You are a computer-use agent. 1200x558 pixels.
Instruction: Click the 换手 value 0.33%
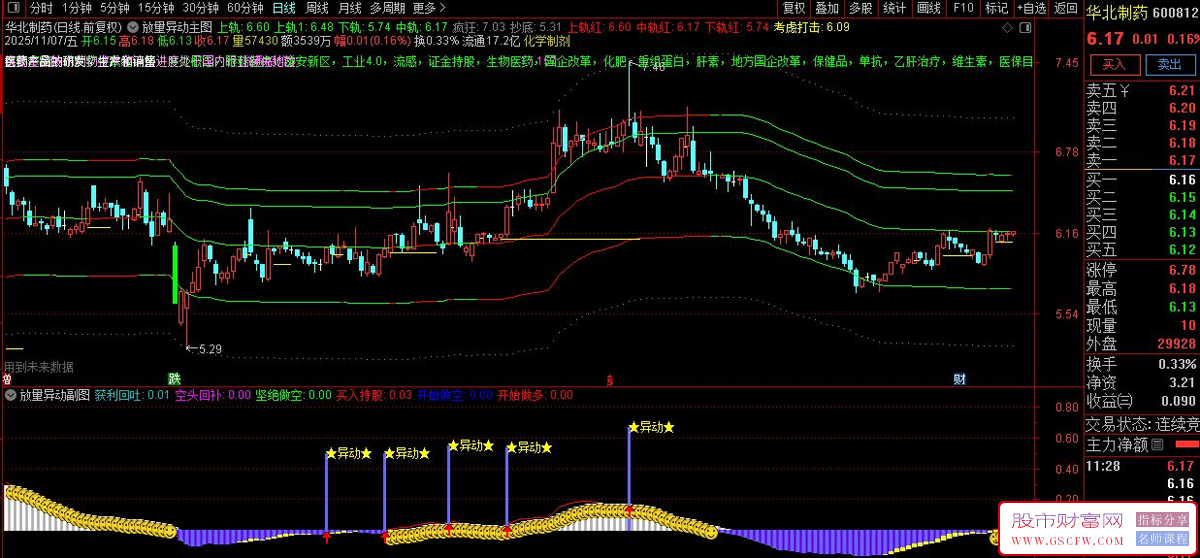pos(1178,363)
